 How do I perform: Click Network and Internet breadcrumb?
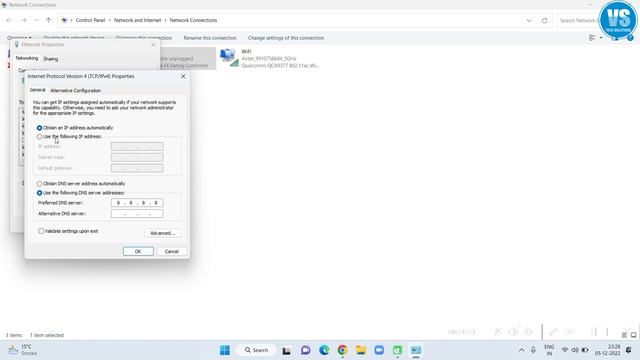click(x=138, y=20)
